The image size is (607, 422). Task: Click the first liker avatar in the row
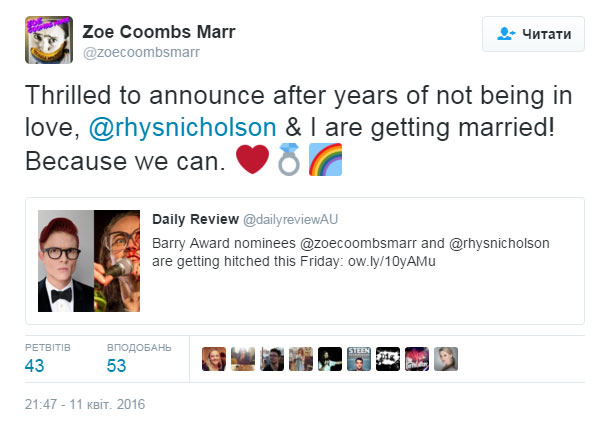[214, 359]
